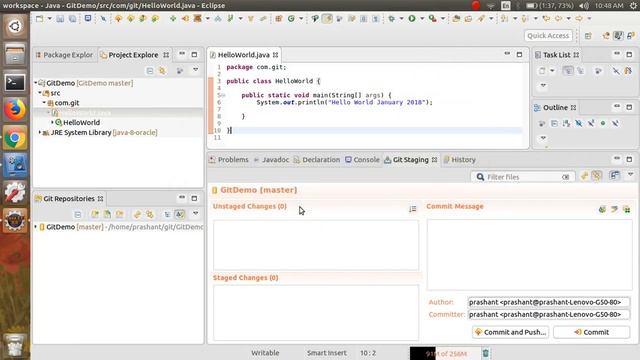640x360 pixels.
Task: Toggle Hide Fields icon in Outline toolbar
Action: coord(578,123)
